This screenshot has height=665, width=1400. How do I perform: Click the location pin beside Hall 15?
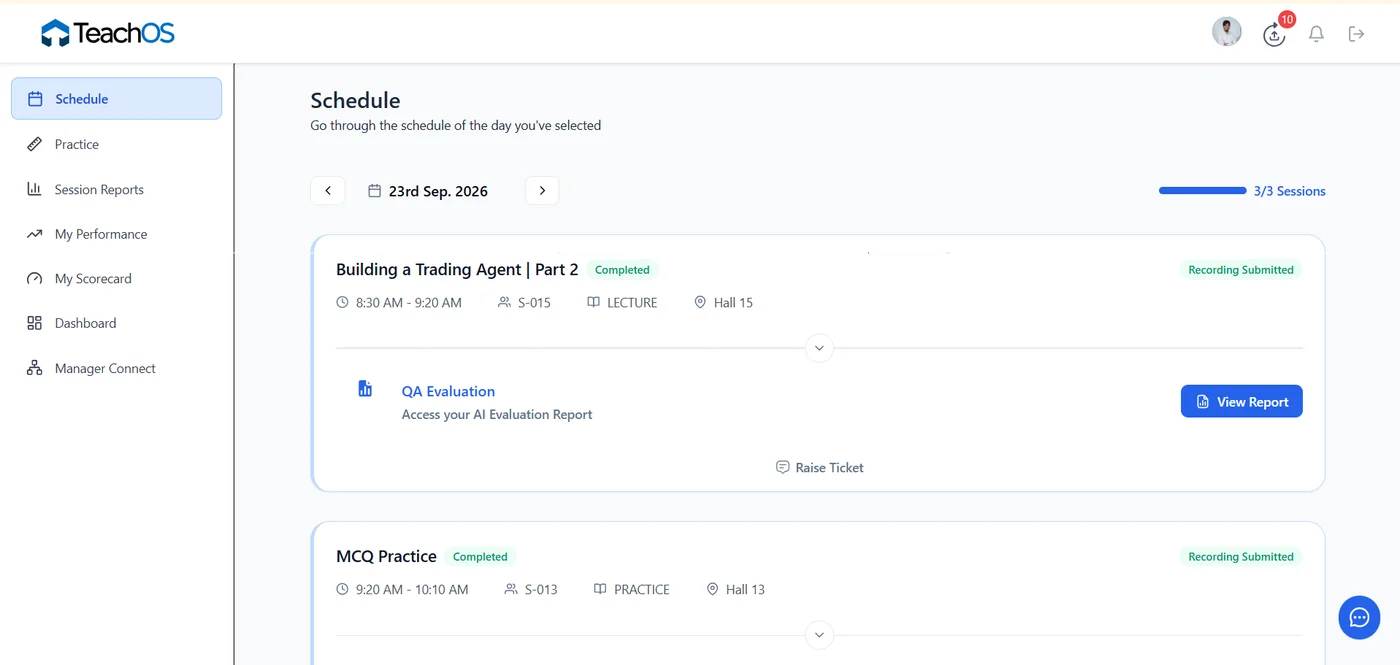700,302
